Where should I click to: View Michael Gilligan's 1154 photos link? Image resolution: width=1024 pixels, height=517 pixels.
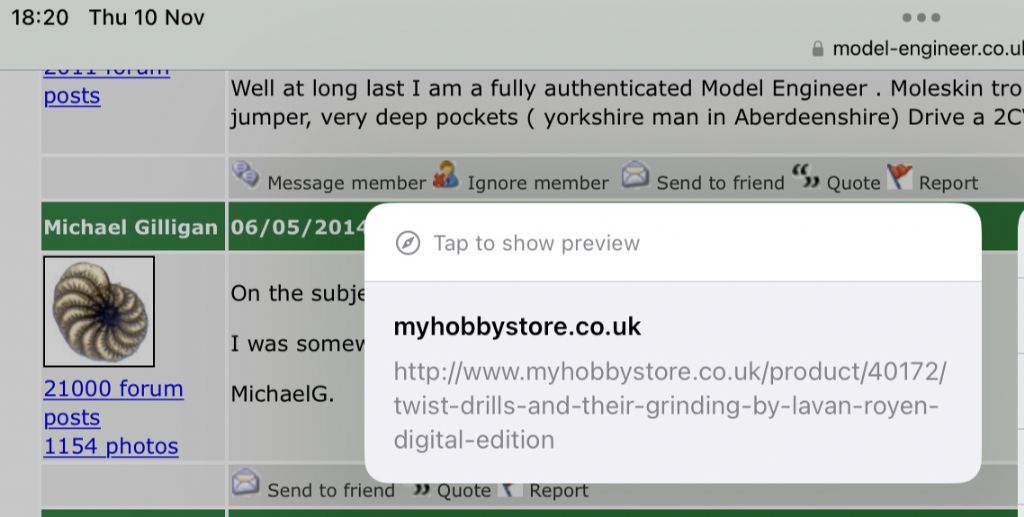pos(111,446)
